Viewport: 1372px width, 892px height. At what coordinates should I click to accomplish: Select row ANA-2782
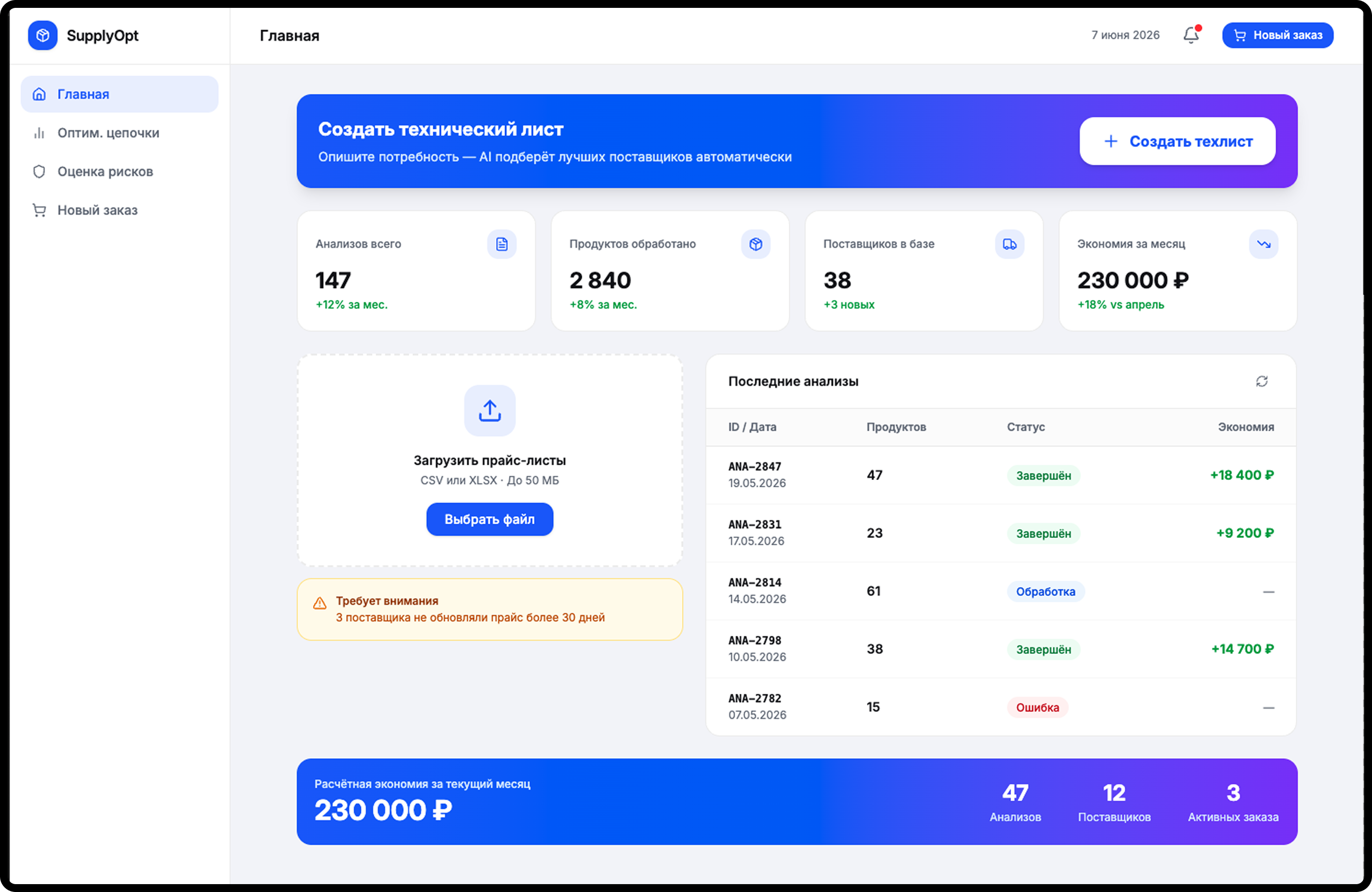(x=1001, y=707)
